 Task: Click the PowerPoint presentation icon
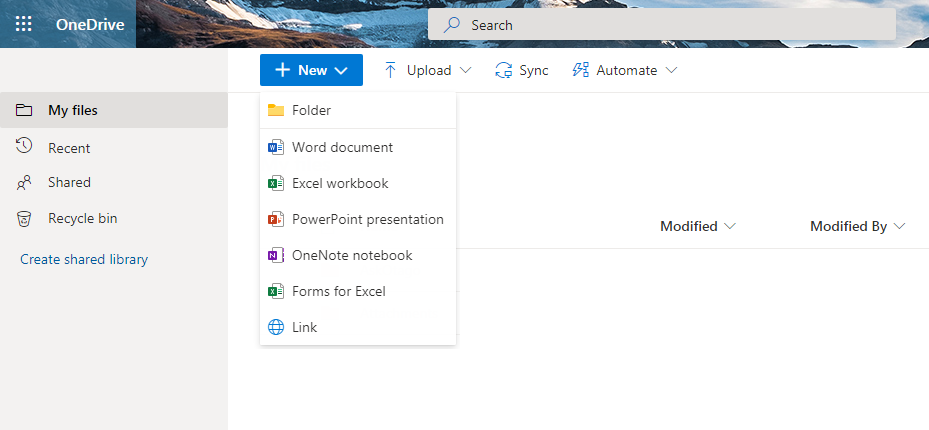276,219
